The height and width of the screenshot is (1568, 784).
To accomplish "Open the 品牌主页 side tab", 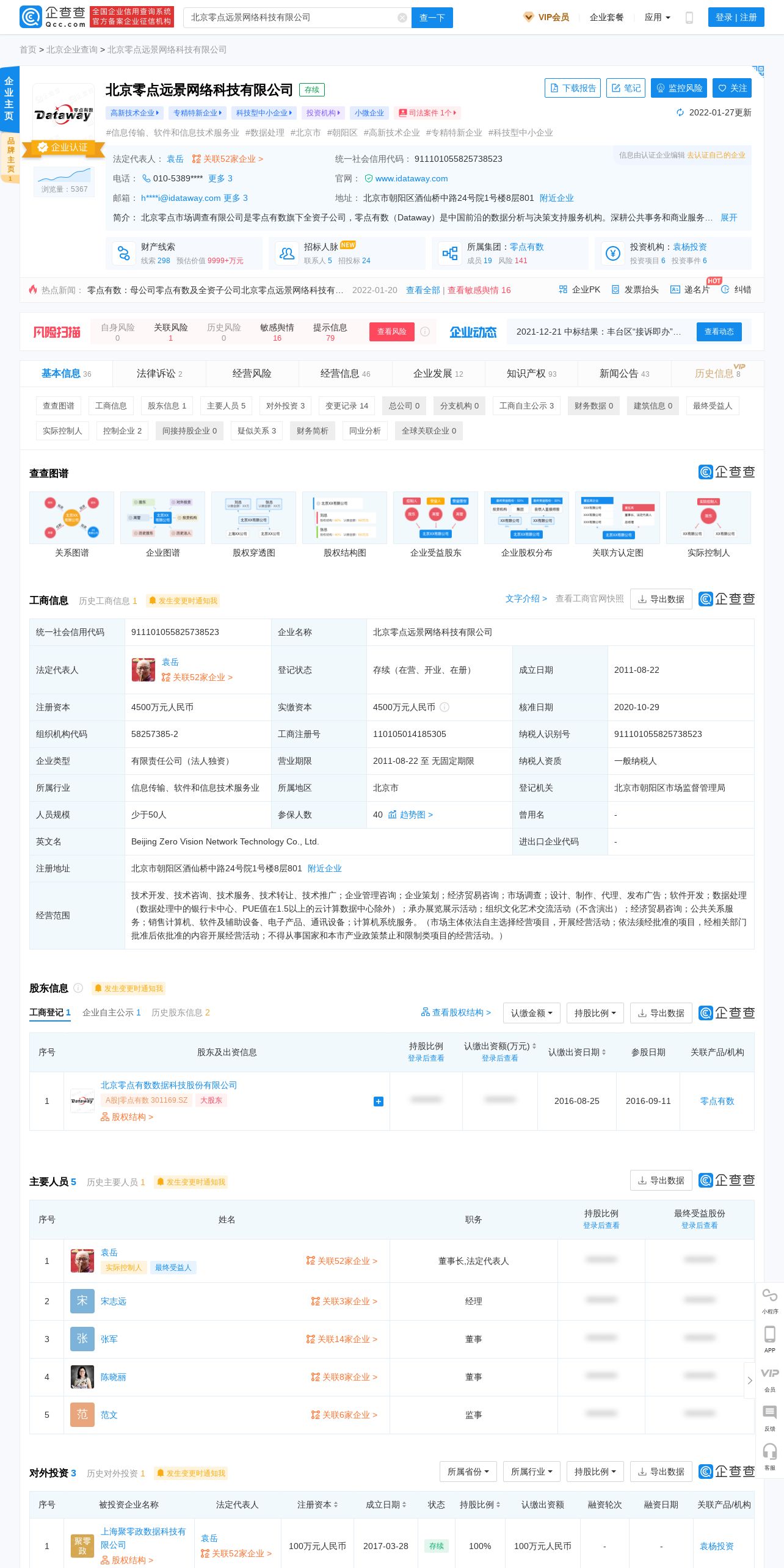I will click(x=10, y=159).
